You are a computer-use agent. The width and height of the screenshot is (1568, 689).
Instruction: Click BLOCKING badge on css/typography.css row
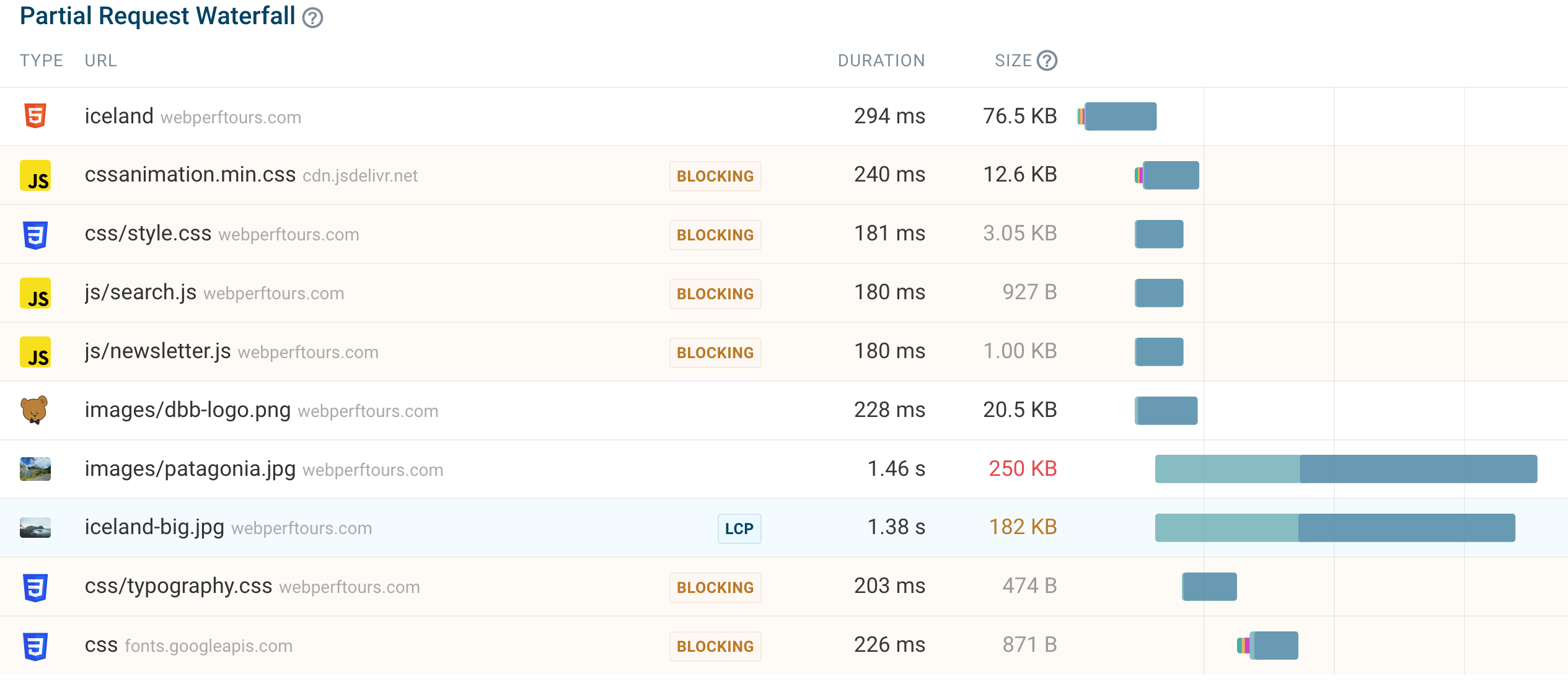coord(715,587)
